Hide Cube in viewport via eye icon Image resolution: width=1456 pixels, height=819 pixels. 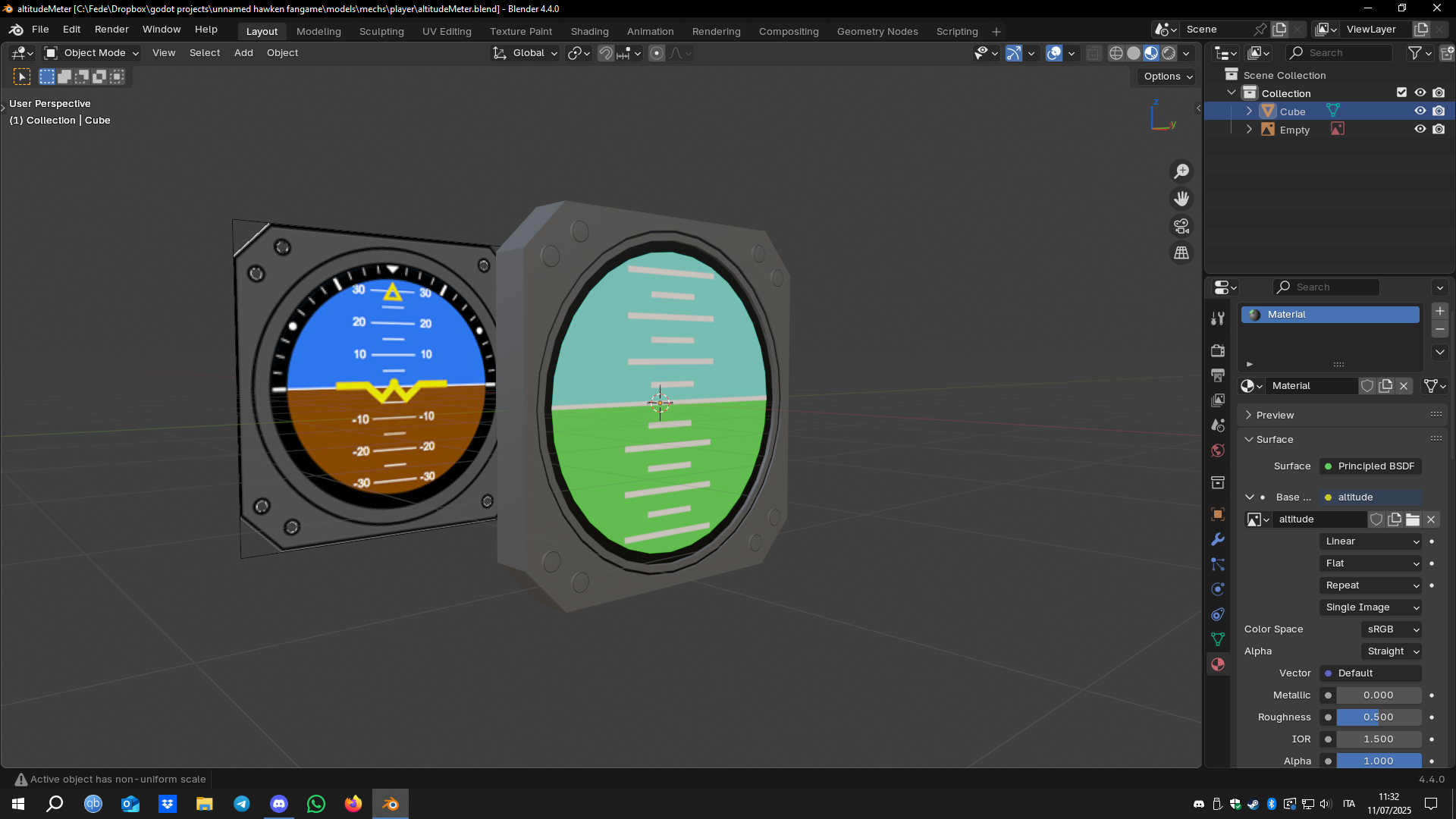pos(1420,111)
